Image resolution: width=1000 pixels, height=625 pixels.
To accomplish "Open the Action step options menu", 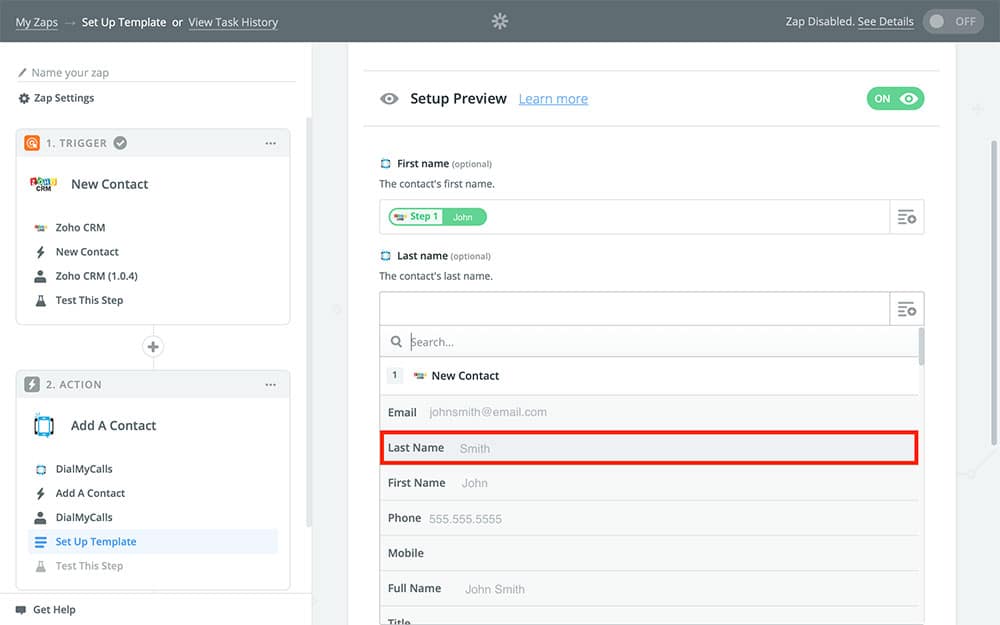I will 271,385.
